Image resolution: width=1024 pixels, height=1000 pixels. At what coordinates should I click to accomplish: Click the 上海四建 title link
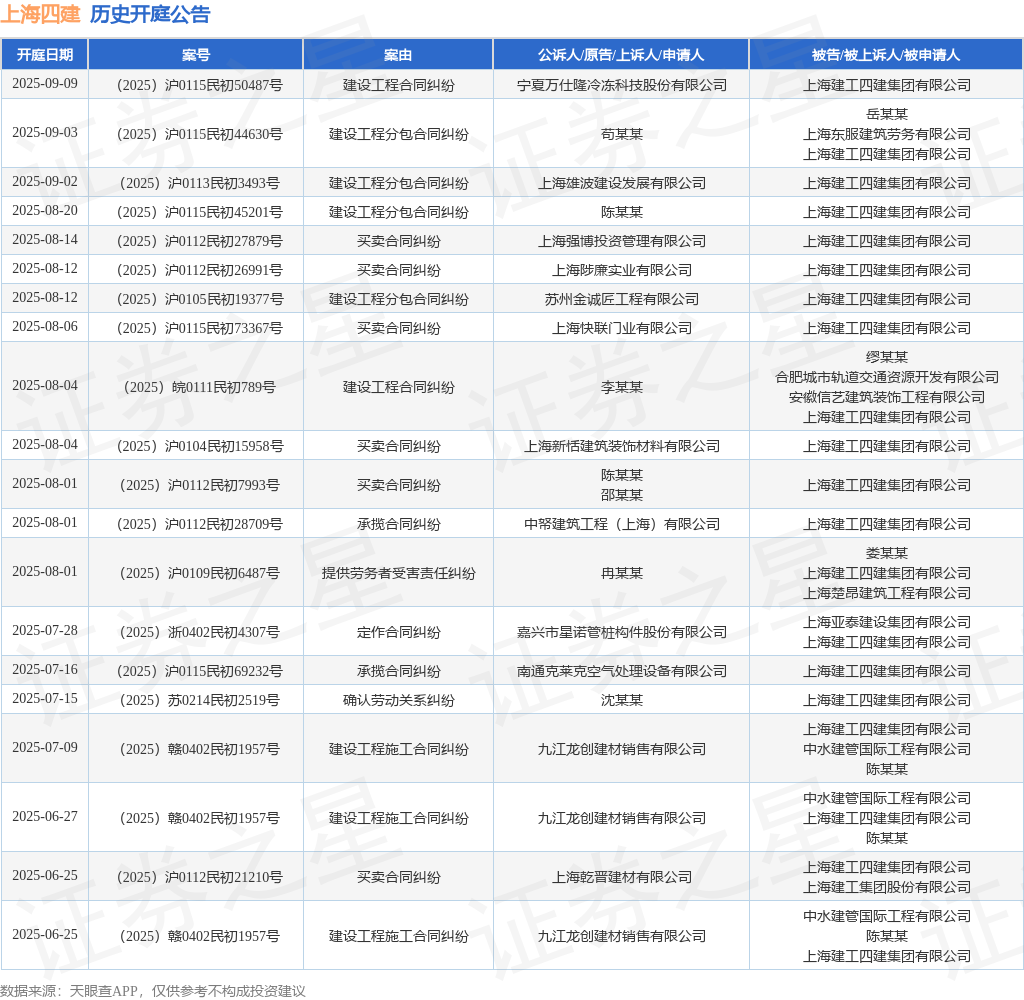click(44, 15)
